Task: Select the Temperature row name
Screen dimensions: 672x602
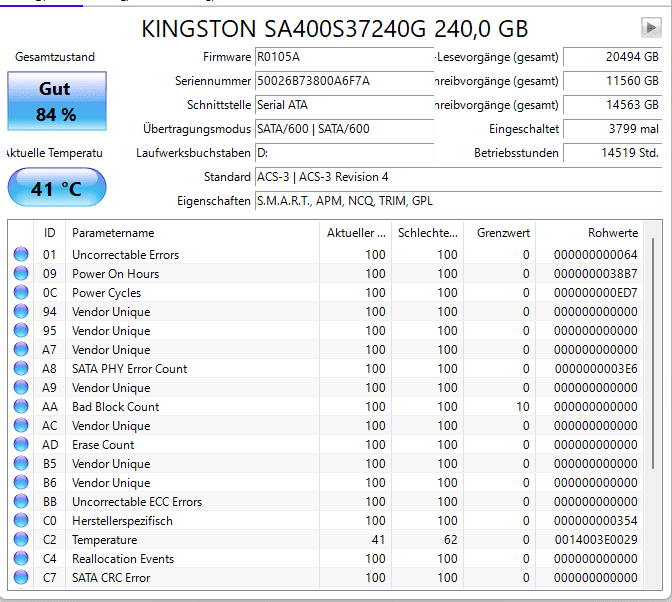Action: tap(105, 540)
